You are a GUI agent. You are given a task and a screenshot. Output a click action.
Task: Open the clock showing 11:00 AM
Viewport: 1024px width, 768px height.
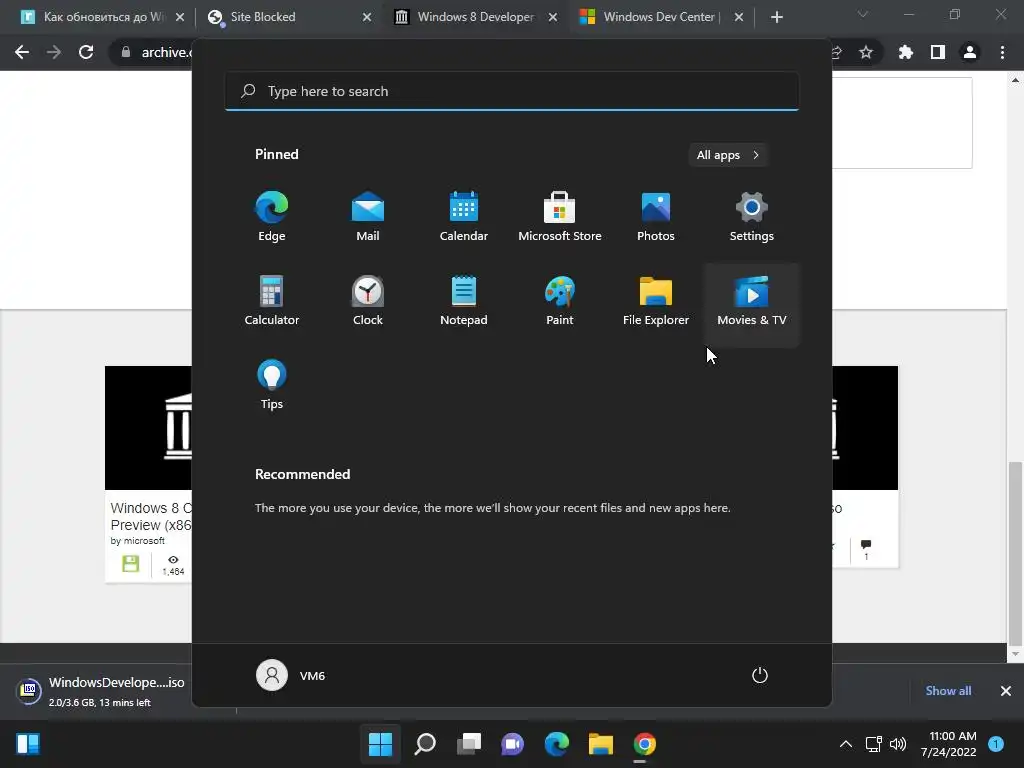click(x=948, y=744)
